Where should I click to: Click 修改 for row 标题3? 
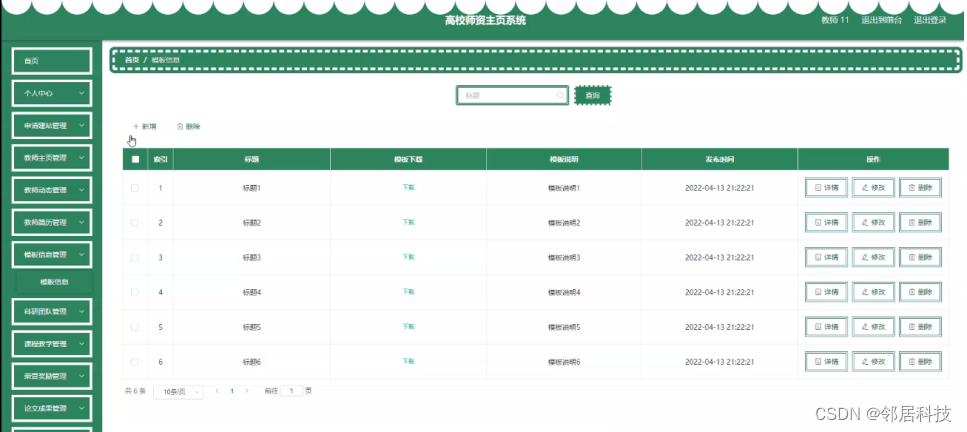point(873,257)
